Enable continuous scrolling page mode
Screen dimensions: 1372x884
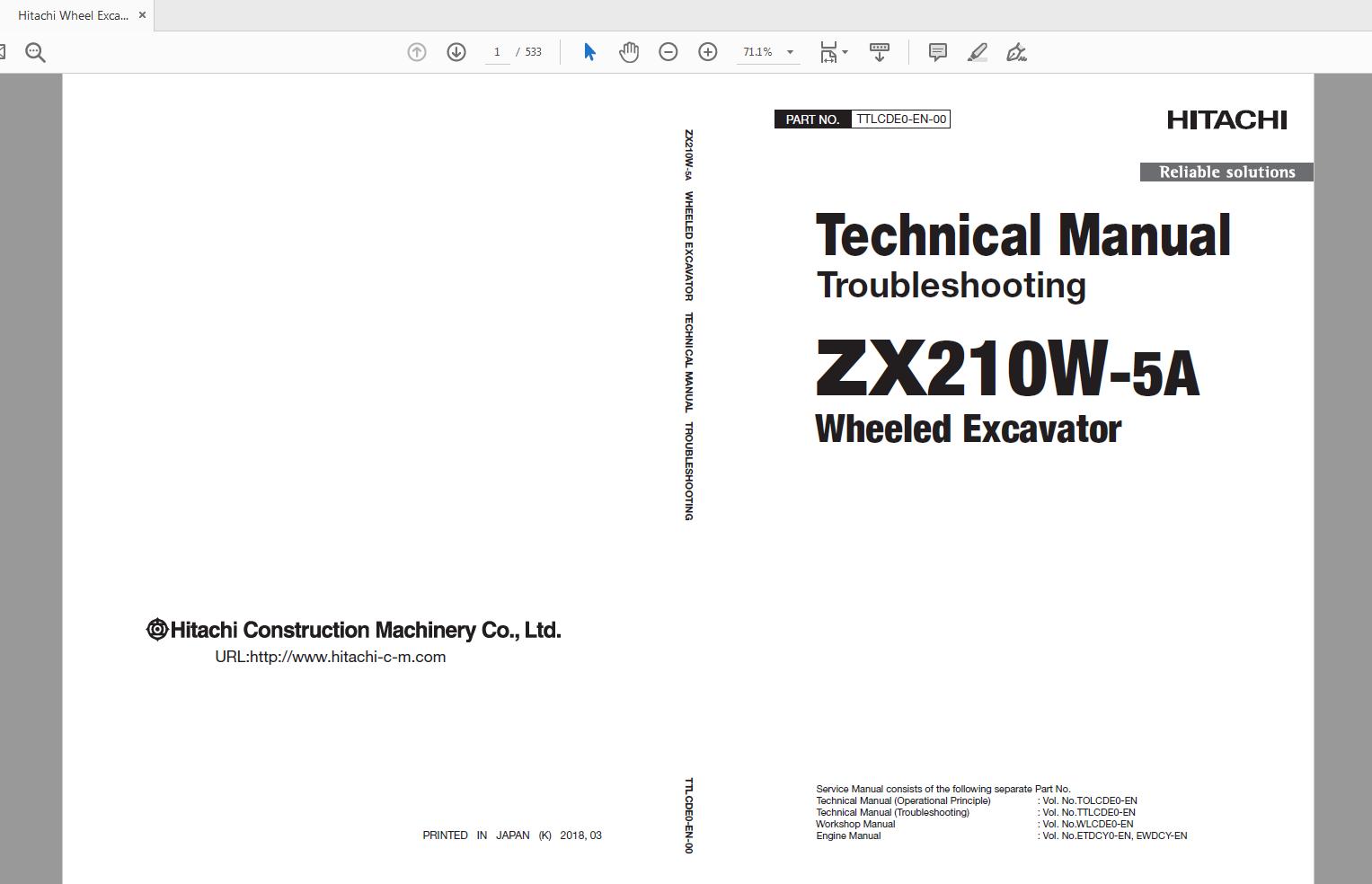click(878, 51)
